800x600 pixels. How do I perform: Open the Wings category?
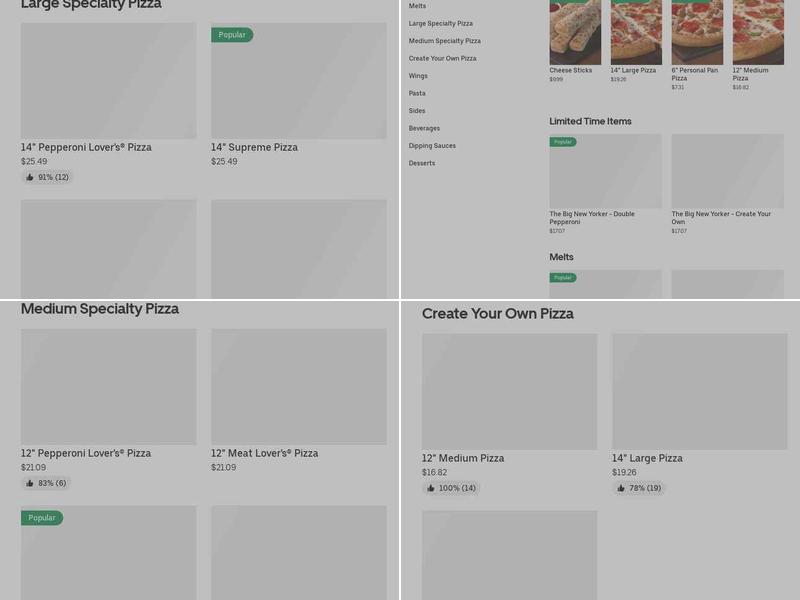pyautogui.click(x=418, y=75)
